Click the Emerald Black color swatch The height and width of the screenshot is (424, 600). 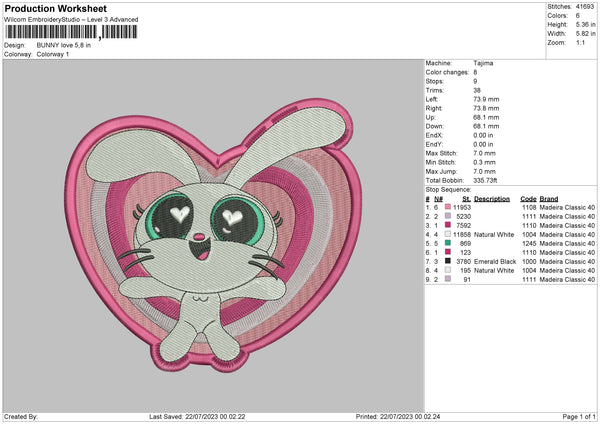pyautogui.click(x=447, y=261)
